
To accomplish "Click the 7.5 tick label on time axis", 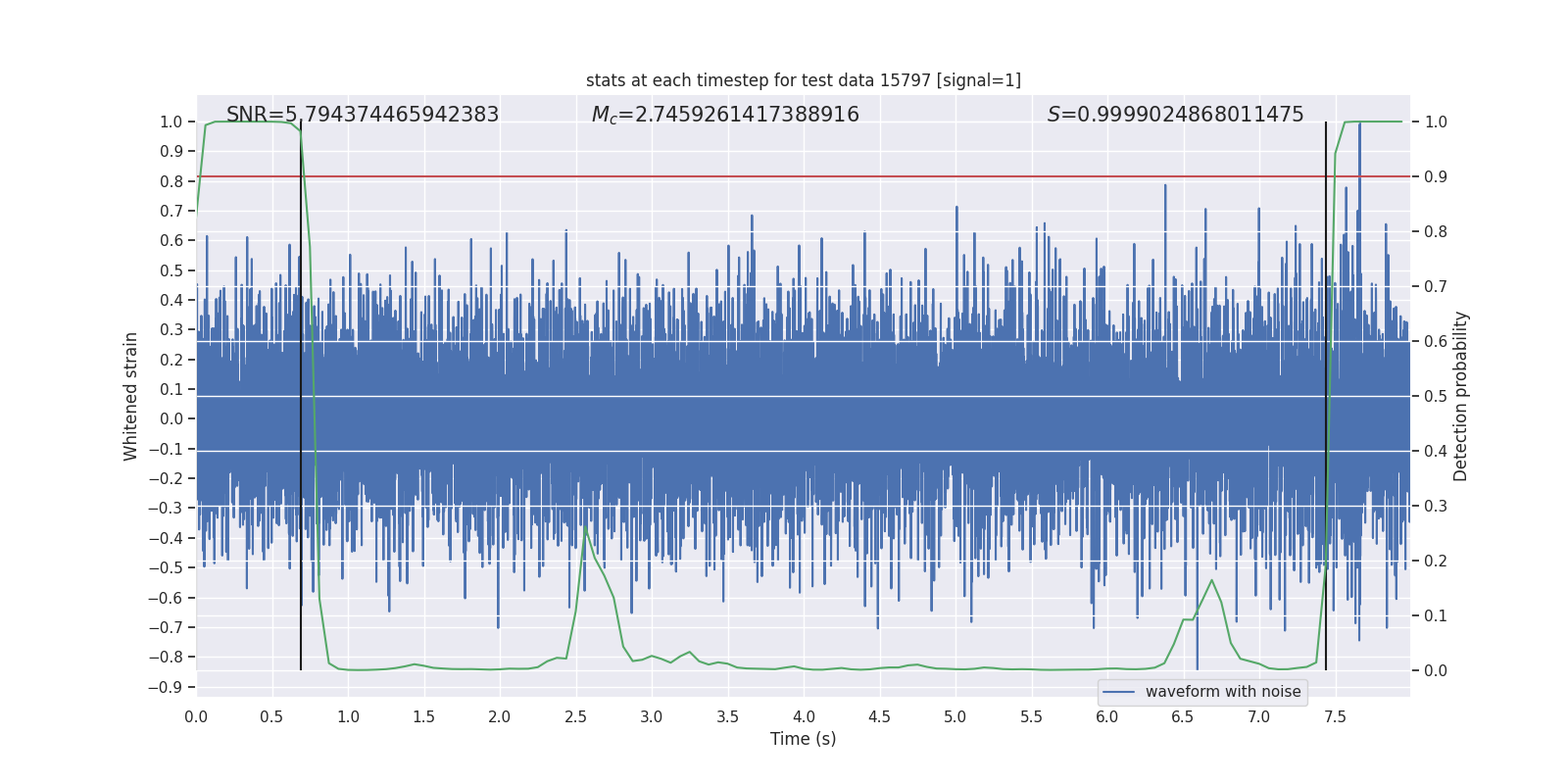I will pos(1335,717).
